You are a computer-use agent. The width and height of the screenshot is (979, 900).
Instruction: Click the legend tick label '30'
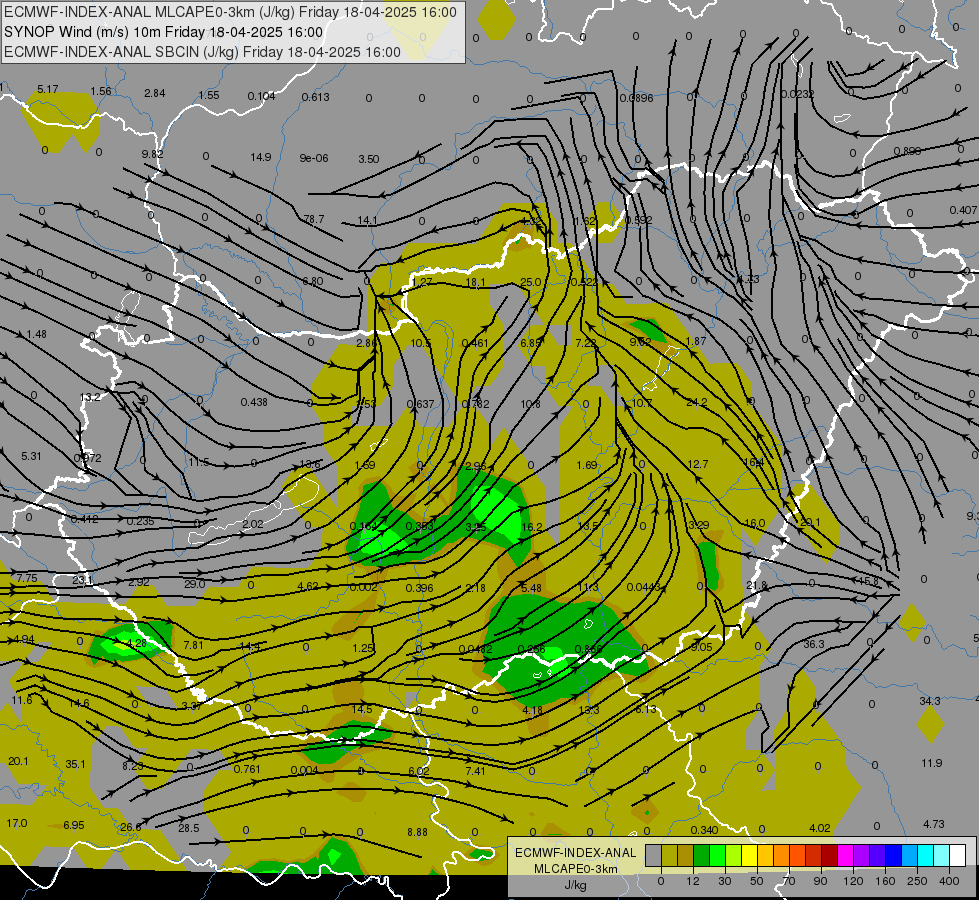point(725,881)
